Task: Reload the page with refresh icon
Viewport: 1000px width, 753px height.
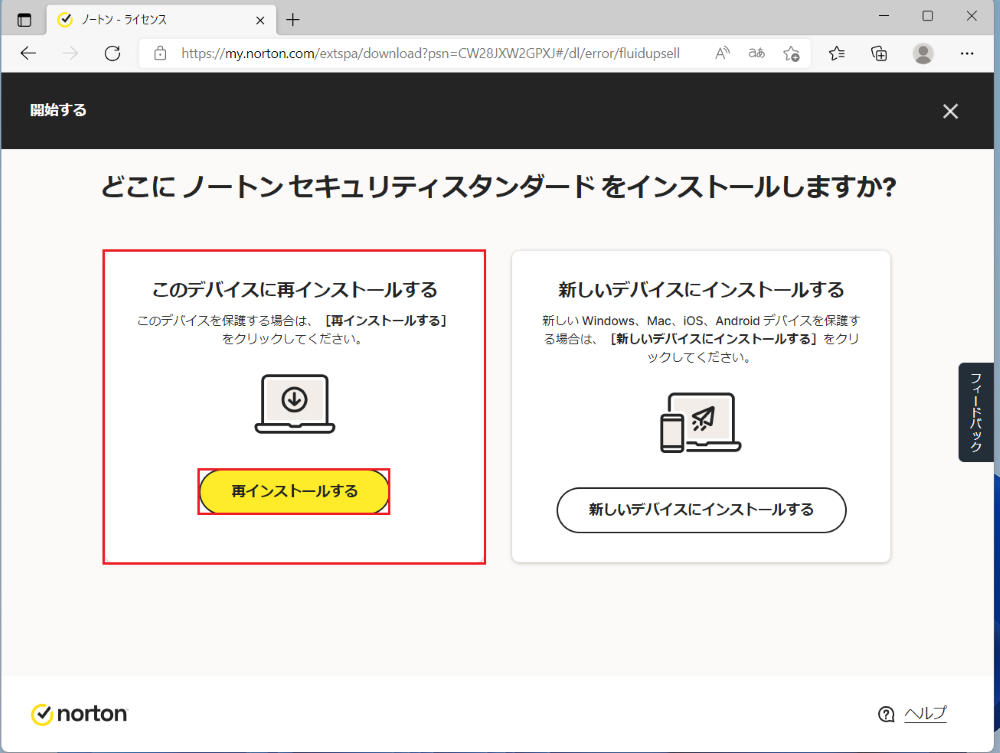Action: [x=112, y=54]
